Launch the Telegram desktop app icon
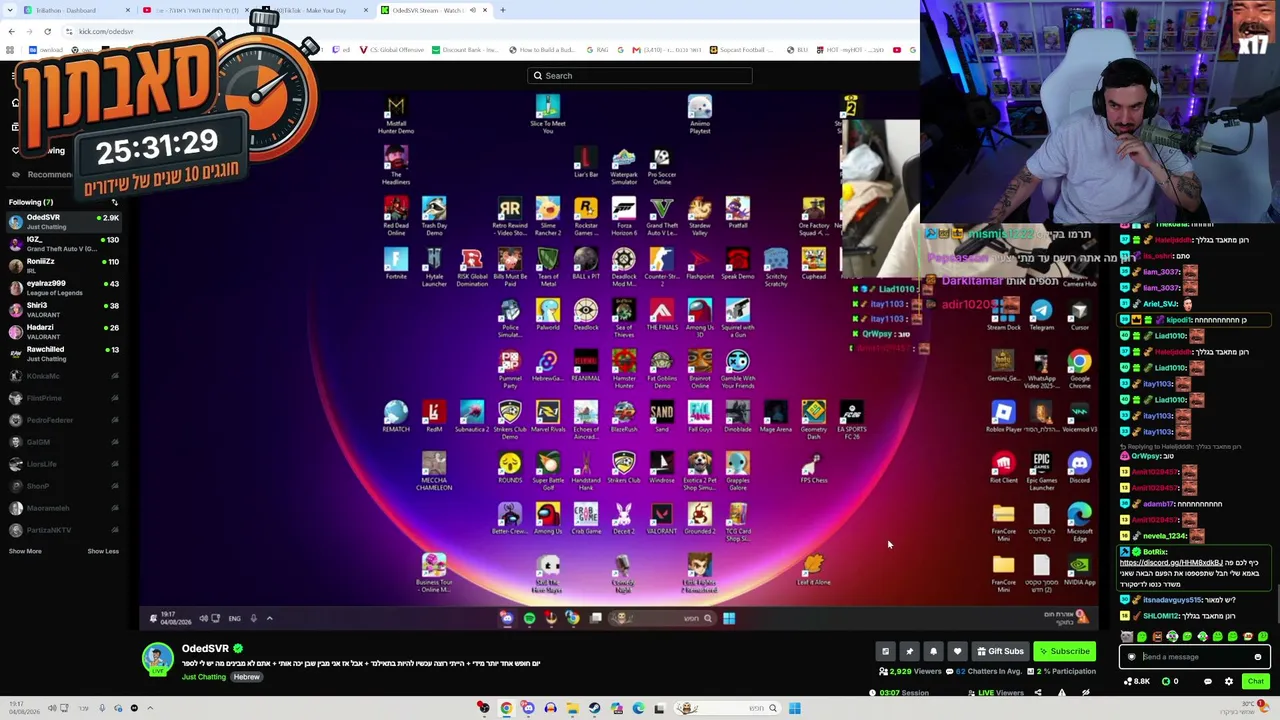1280x720 pixels. click(1041, 315)
